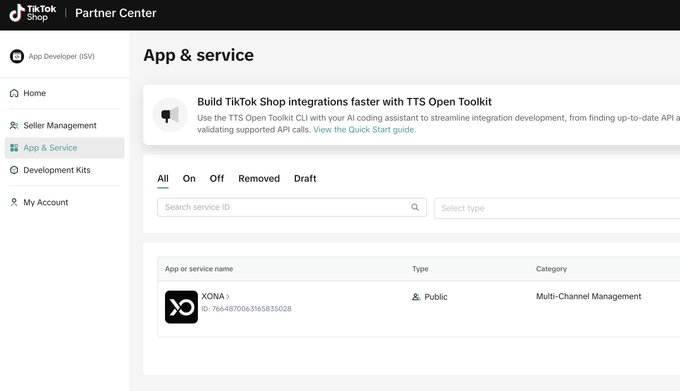Click the App Developer (ISV) avatar icon
The width and height of the screenshot is (680, 391).
17,56
